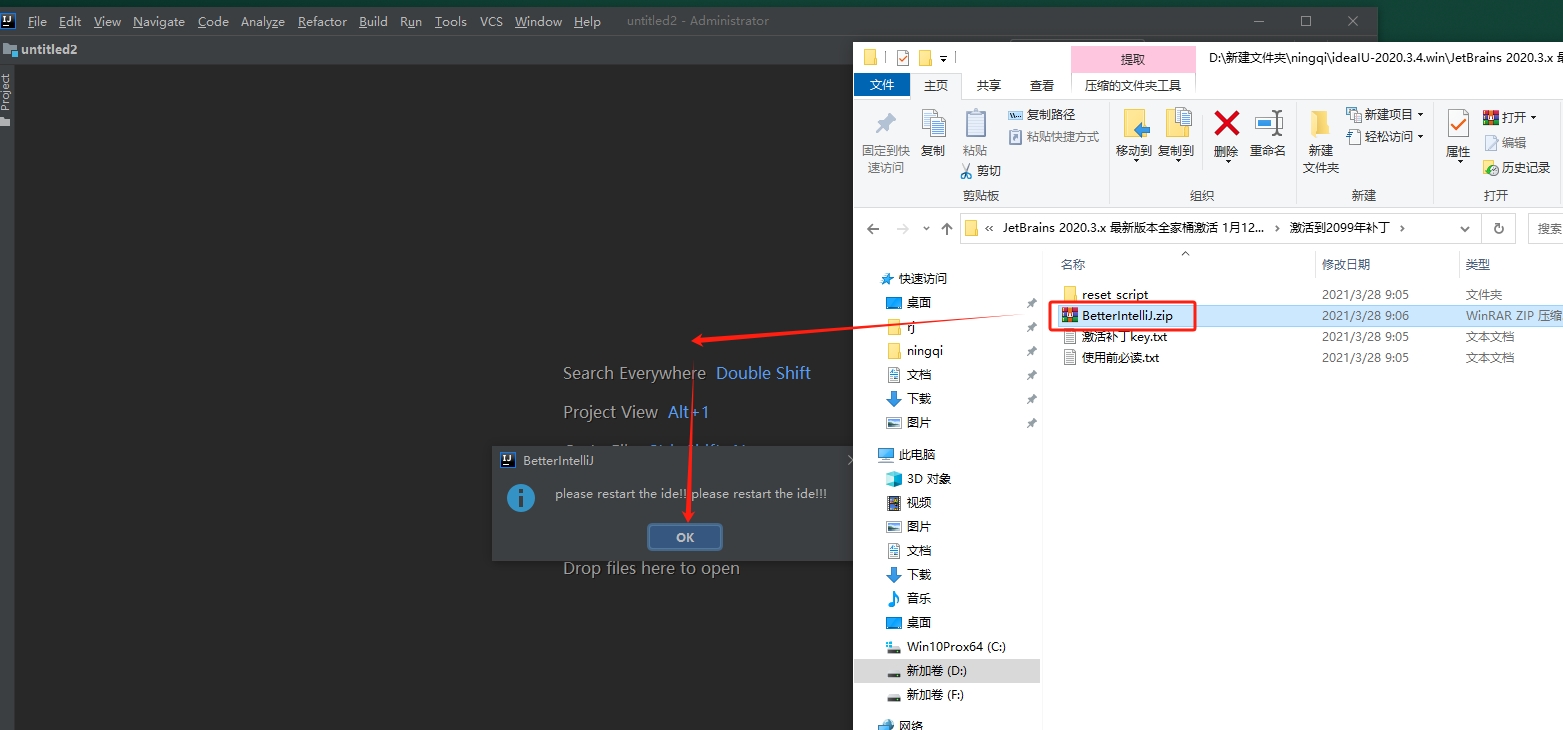Screen dimensions: 1563x730
Task: Click the Explorer forward arrow
Action: pos(903,228)
